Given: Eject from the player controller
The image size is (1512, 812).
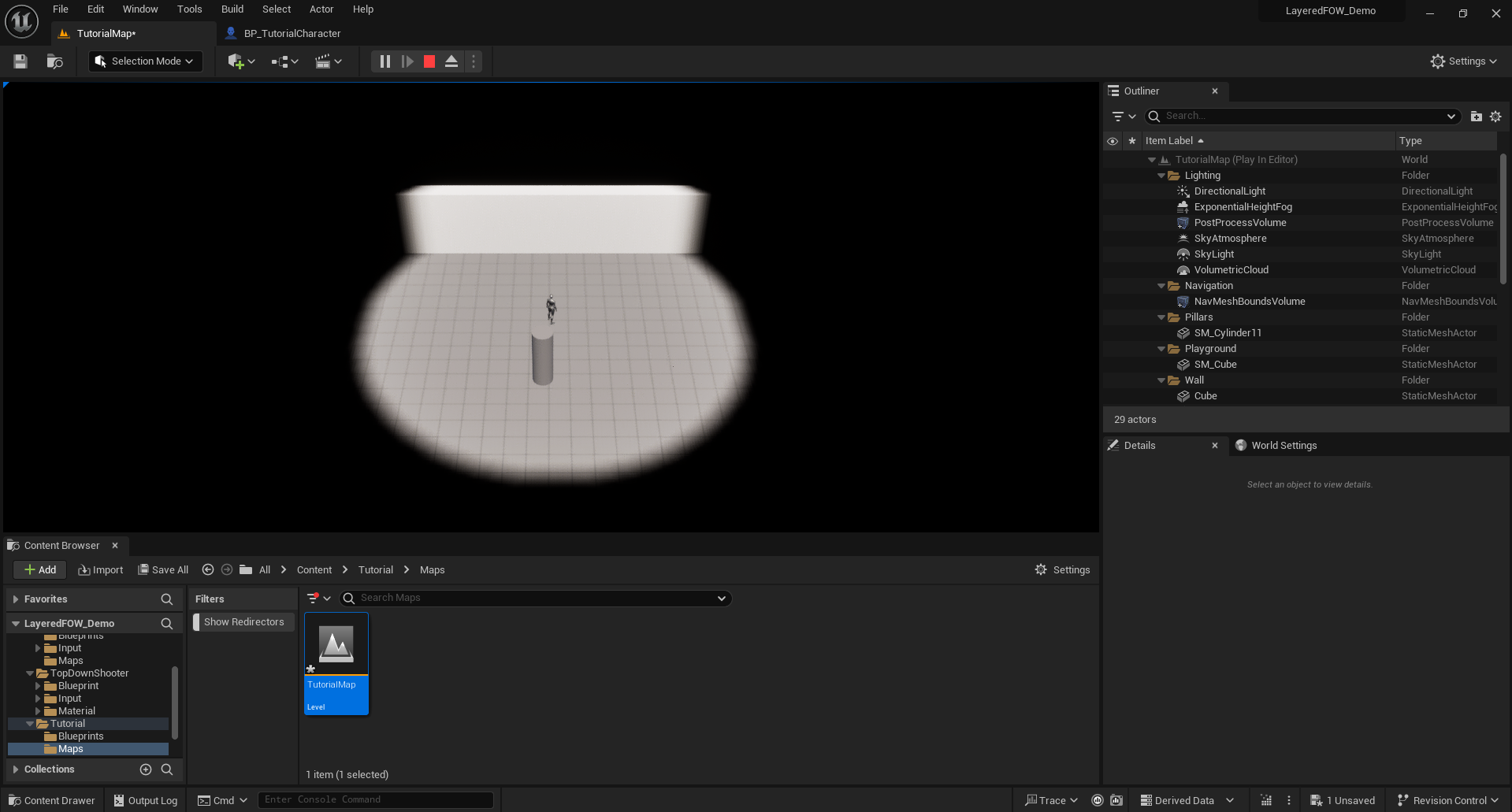Looking at the screenshot, I should coord(451,61).
